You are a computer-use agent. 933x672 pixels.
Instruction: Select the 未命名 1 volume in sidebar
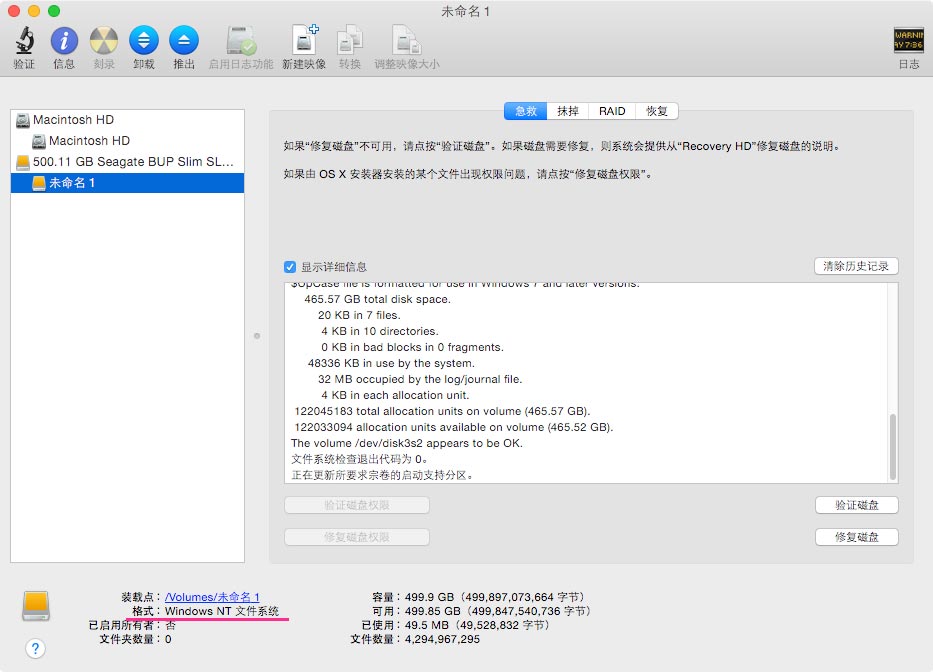point(127,183)
